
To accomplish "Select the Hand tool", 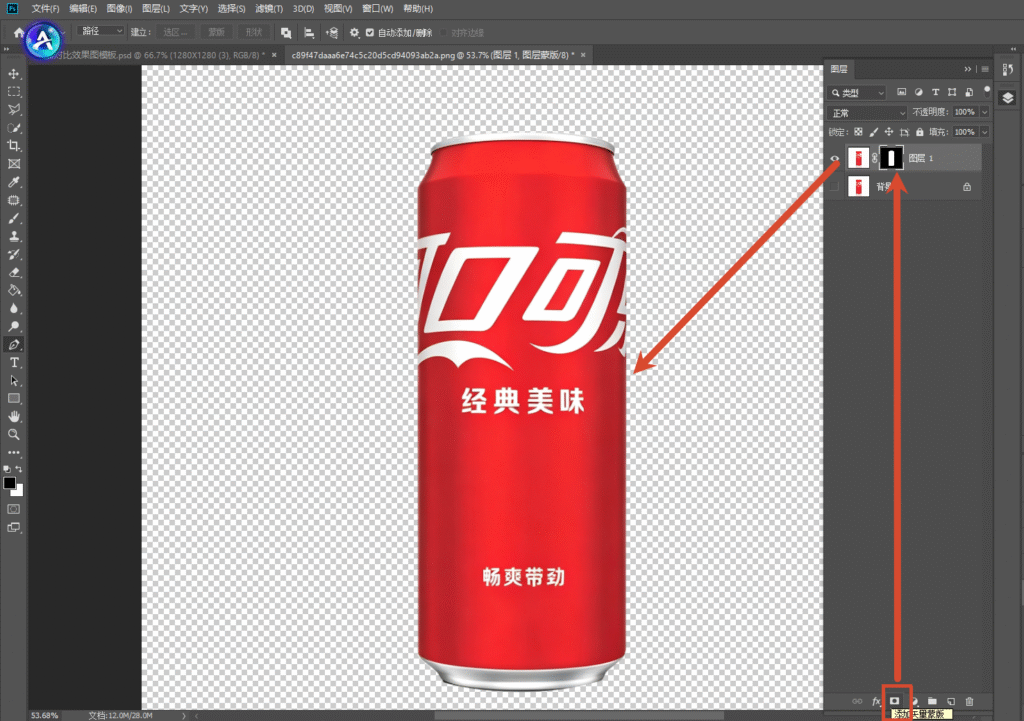I will point(14,417).
